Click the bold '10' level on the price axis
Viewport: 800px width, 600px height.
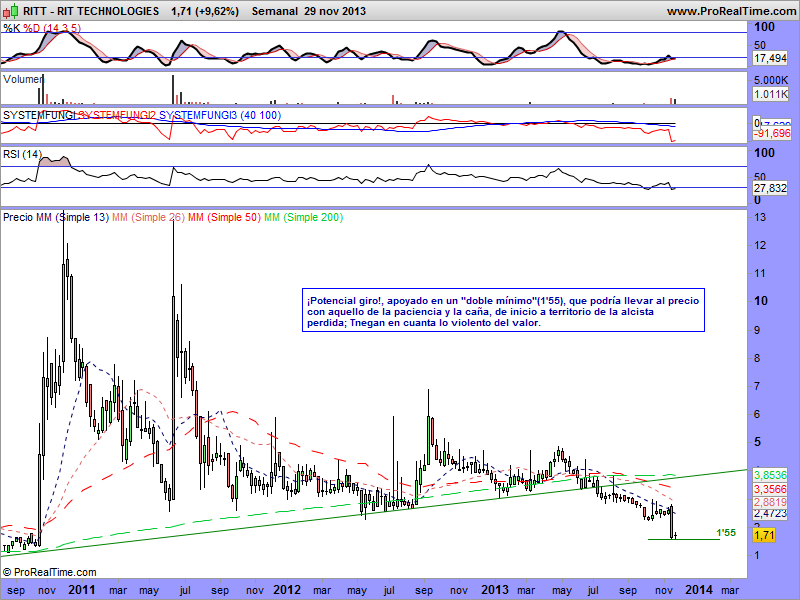click(761, 301)
